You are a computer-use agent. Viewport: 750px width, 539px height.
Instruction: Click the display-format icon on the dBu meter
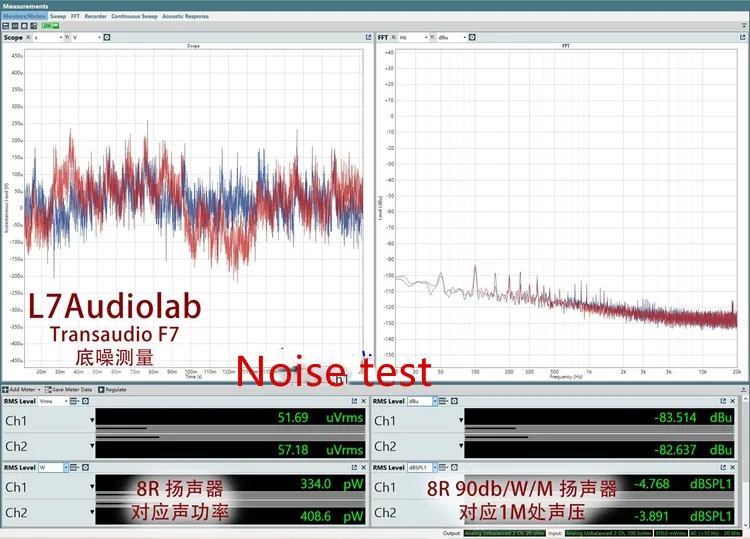point(443,401)
